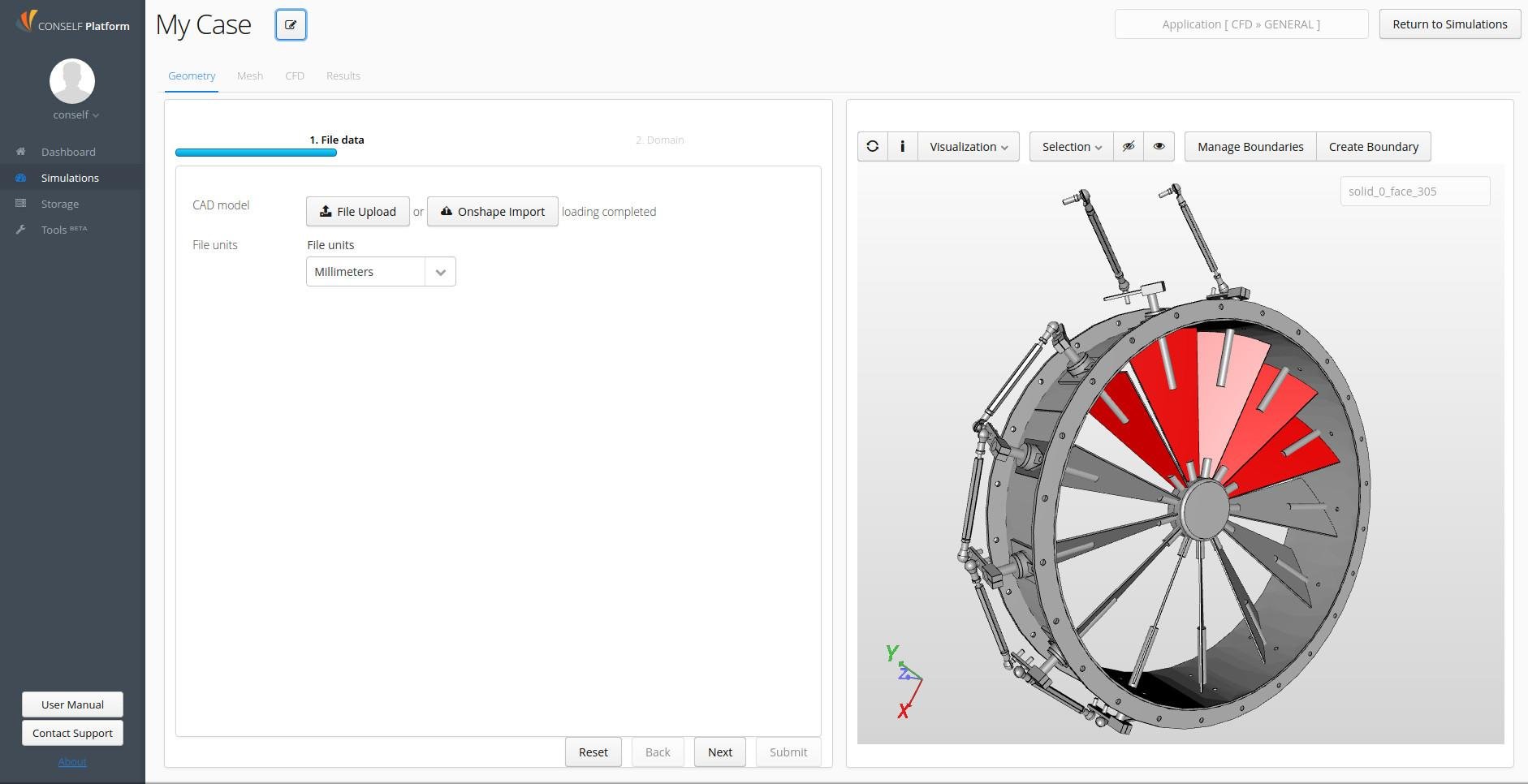Open the Selection dropdown menu
The width and height of the screenshot is (1528, 784).
click(1071, 147)
